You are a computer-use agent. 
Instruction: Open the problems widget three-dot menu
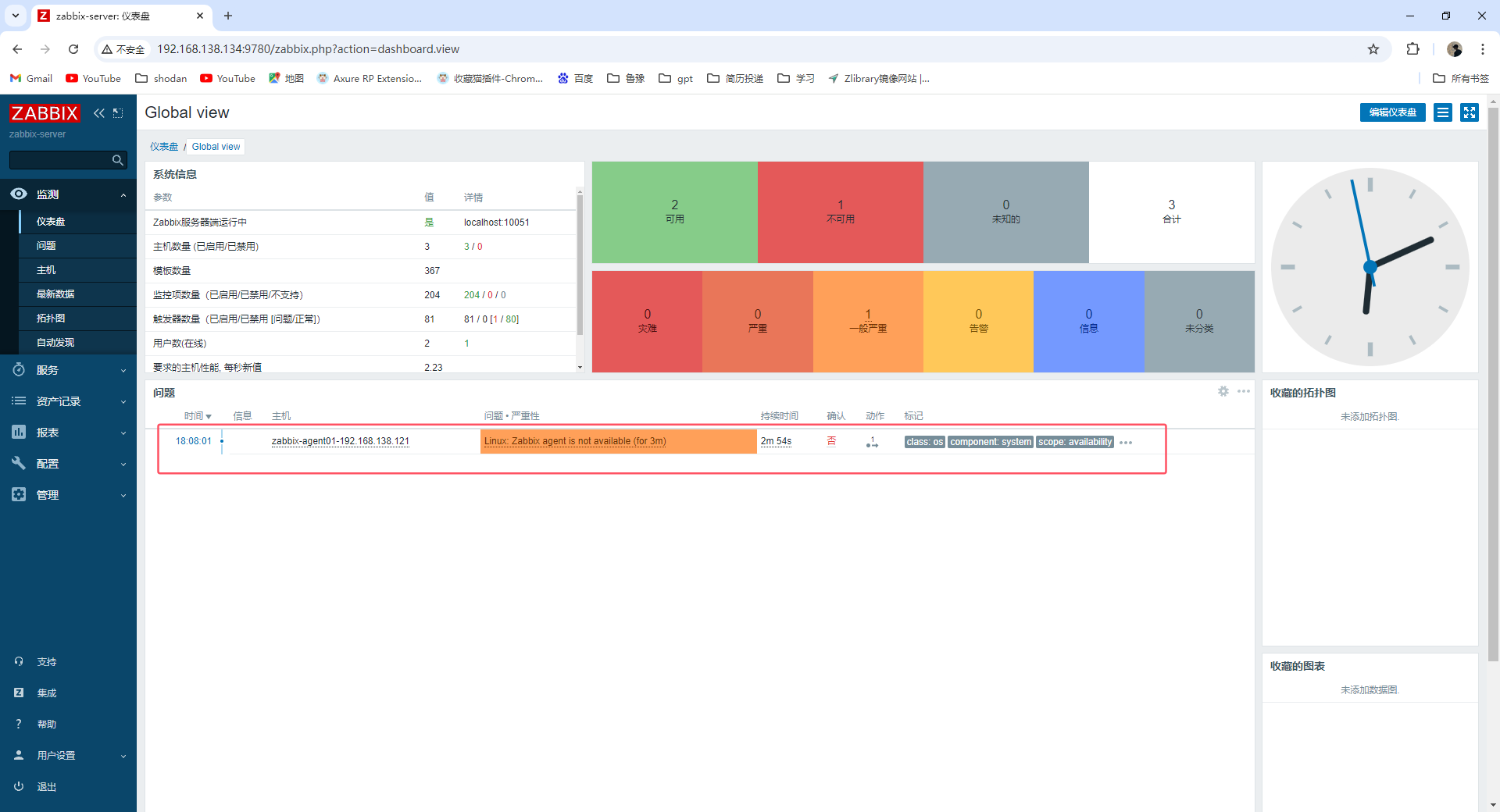pyautogui.click(x=1244, y=391)
